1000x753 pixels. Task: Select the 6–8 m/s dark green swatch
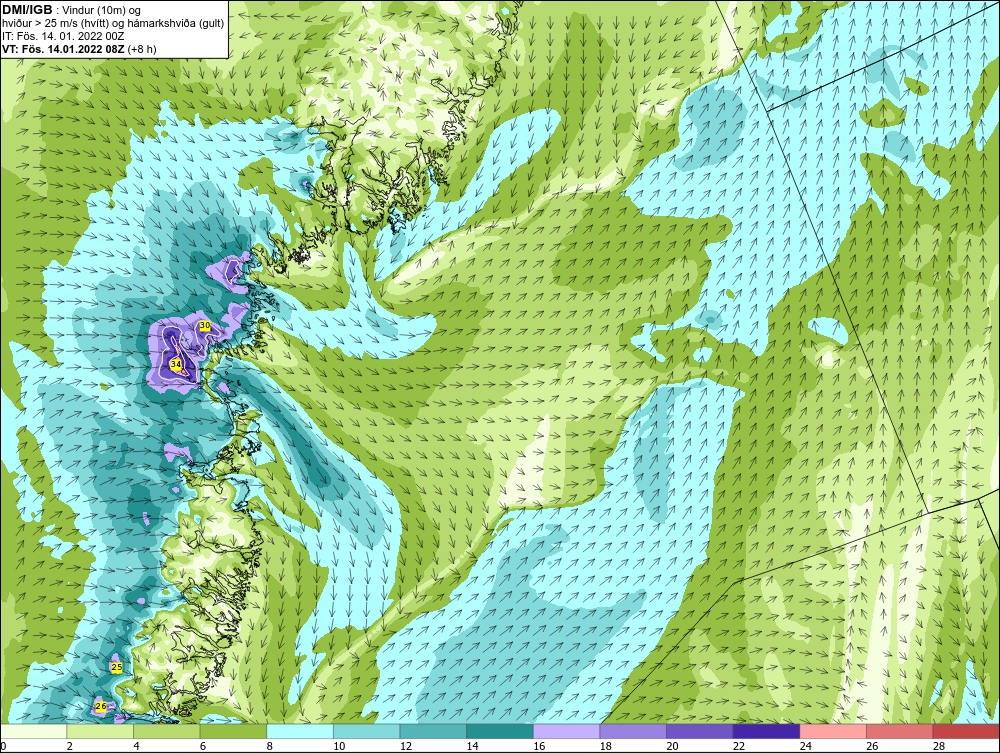(233, 731)
